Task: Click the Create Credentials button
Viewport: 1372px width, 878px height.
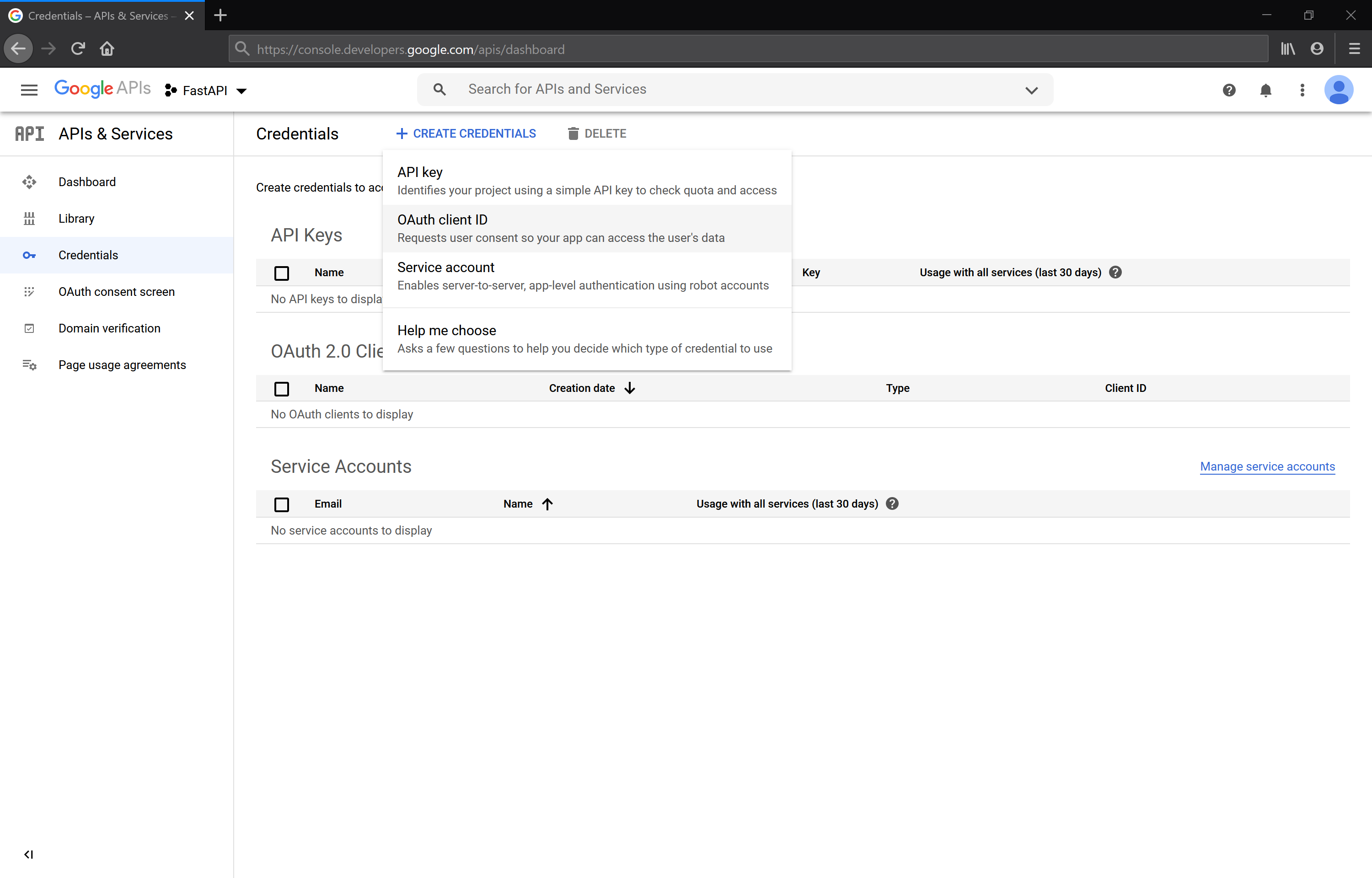Action: (466, 134)
